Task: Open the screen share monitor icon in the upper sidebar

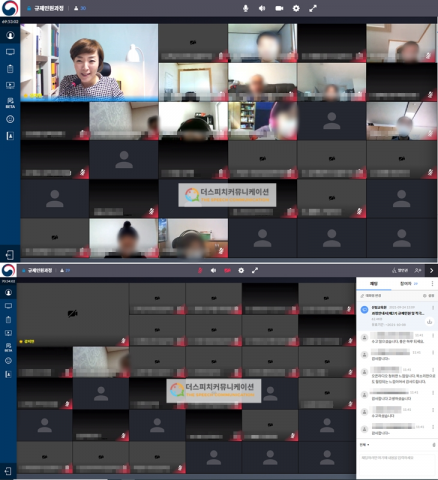Action: click(x=10, y=52)
